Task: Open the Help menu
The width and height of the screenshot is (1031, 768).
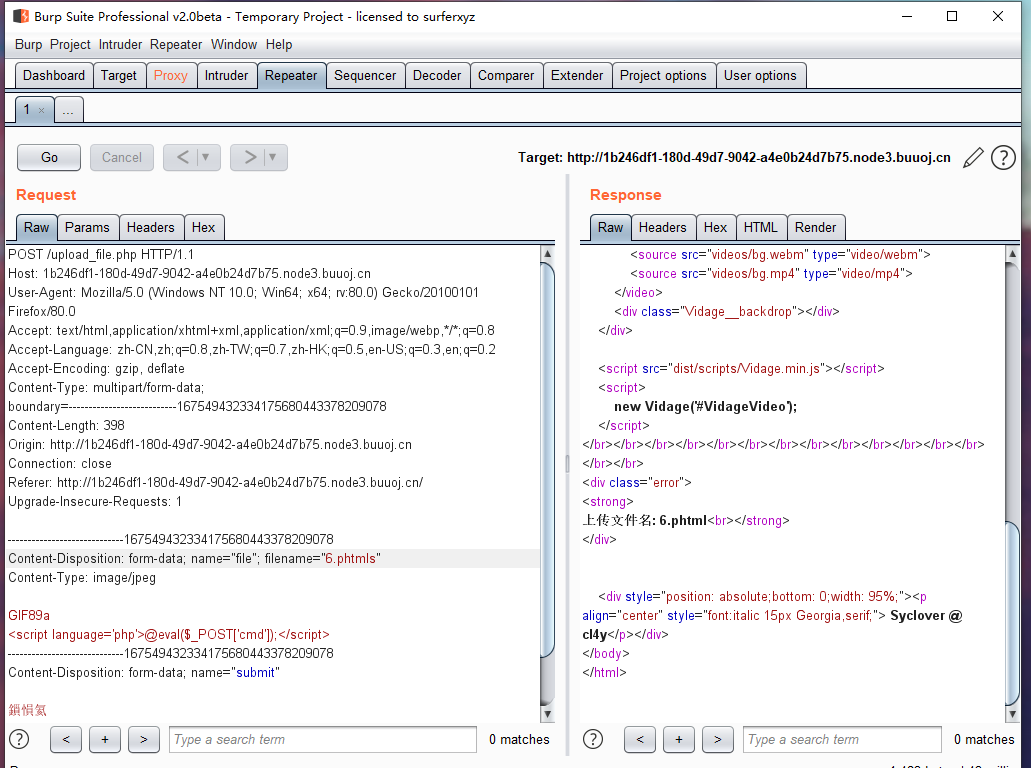Action: coord(279,45)
